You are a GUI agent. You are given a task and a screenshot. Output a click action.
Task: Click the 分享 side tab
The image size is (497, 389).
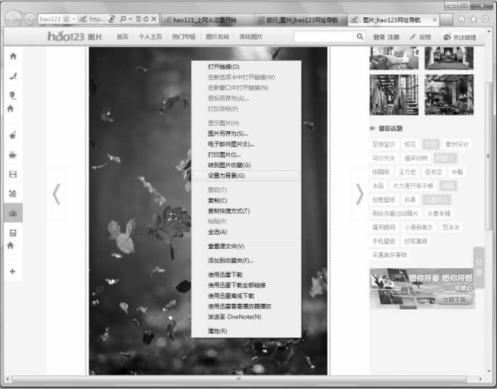coord(479,268)
